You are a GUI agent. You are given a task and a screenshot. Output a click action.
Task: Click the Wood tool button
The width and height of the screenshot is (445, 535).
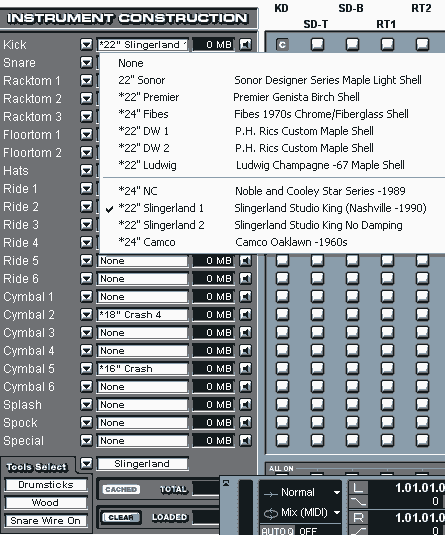tap(46, 503)
